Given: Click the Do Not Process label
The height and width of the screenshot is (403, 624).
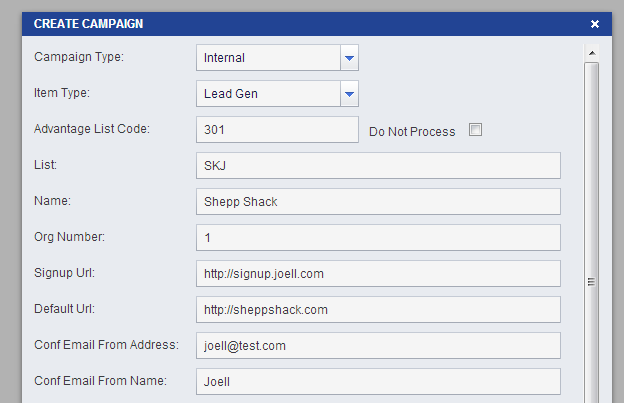Looking at the screenshot, I should point(412,132).
